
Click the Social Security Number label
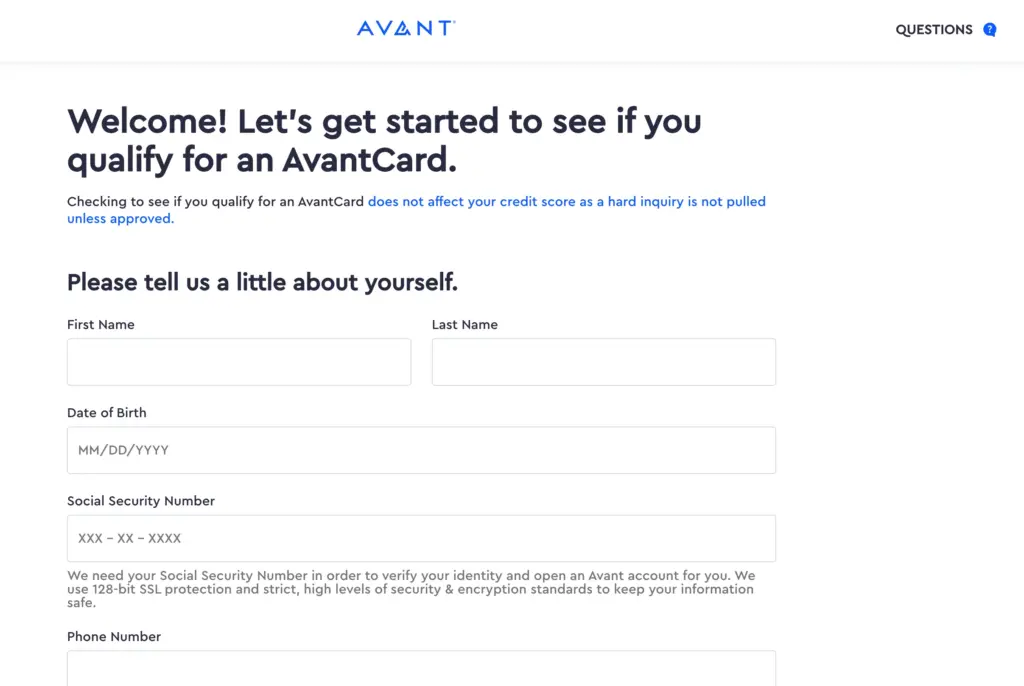(x=141, y=500)
